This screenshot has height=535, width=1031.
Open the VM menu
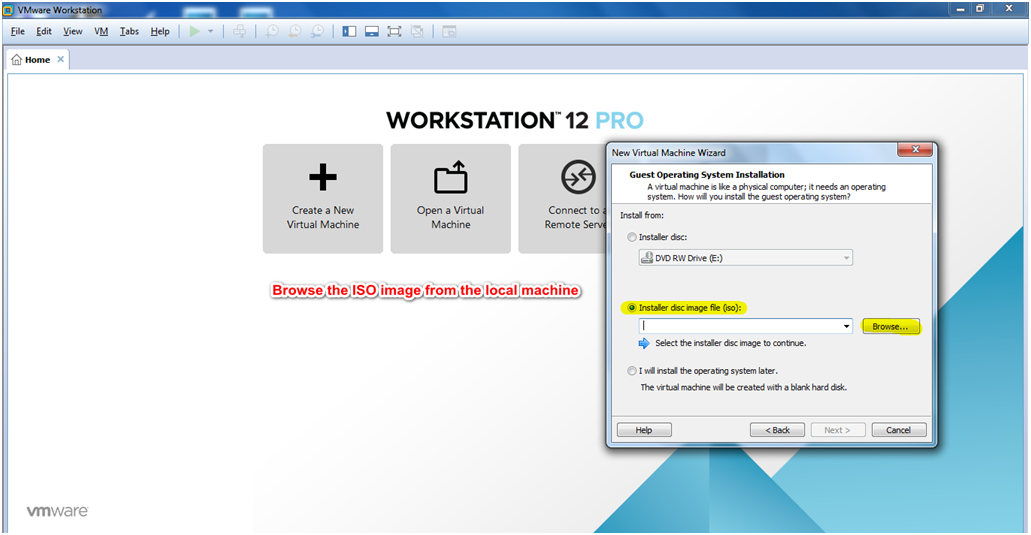(101, 31)
